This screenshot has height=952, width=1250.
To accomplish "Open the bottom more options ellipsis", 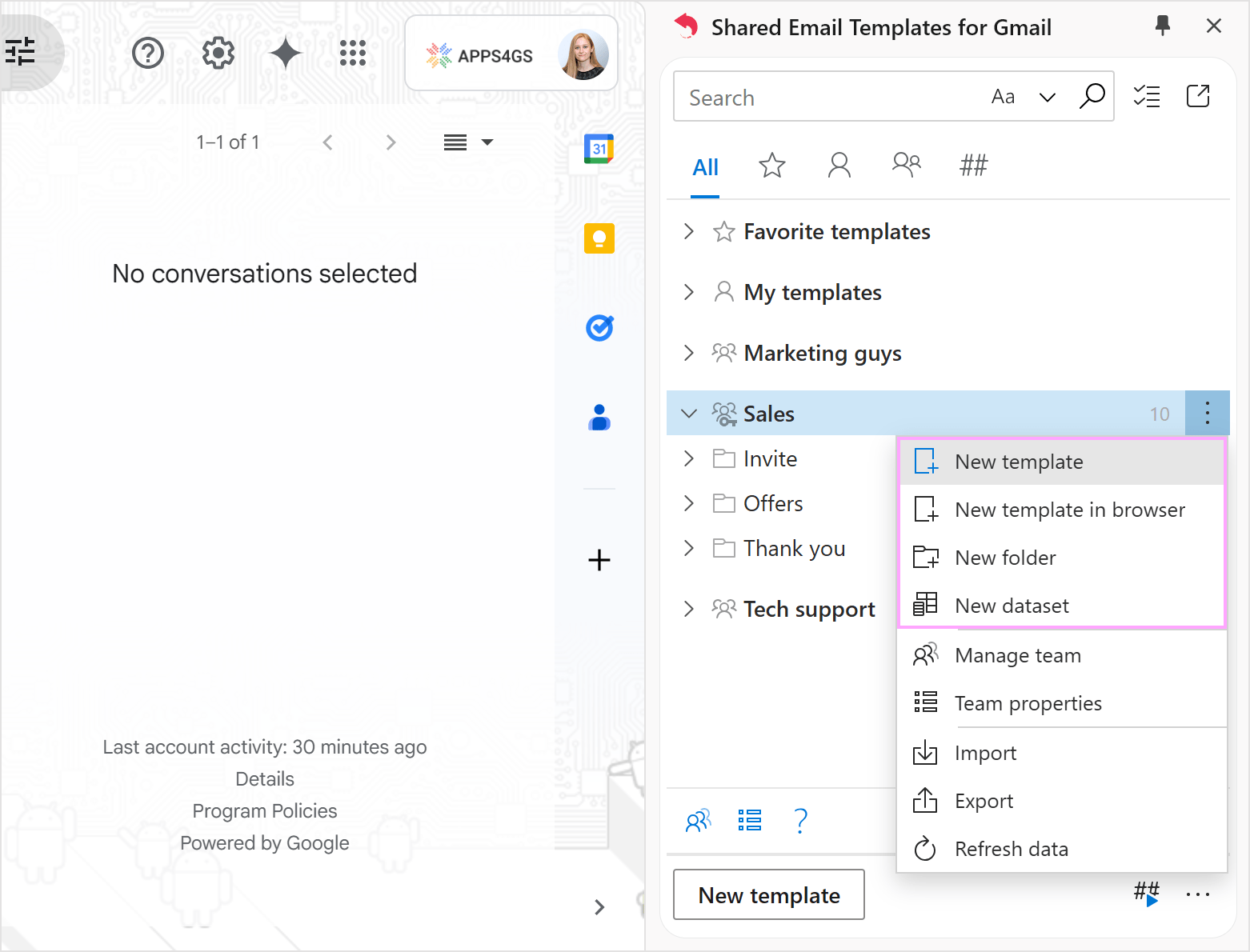I will tap(1198, 894).
